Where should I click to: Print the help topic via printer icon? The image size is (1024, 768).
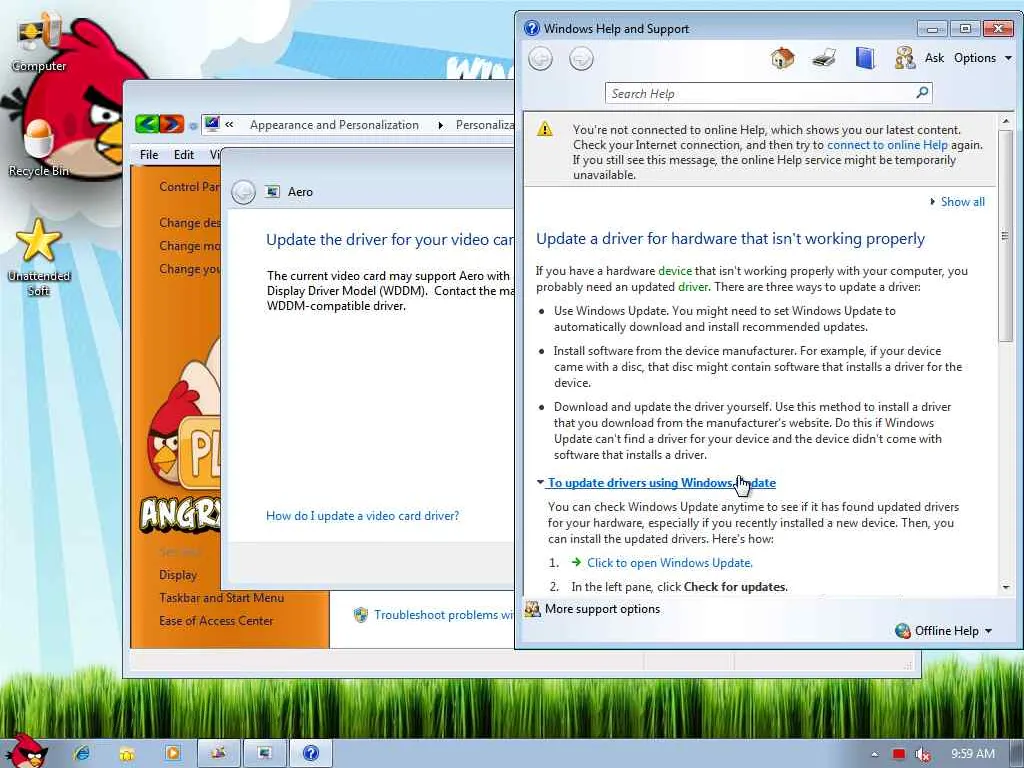pos(824,59)
